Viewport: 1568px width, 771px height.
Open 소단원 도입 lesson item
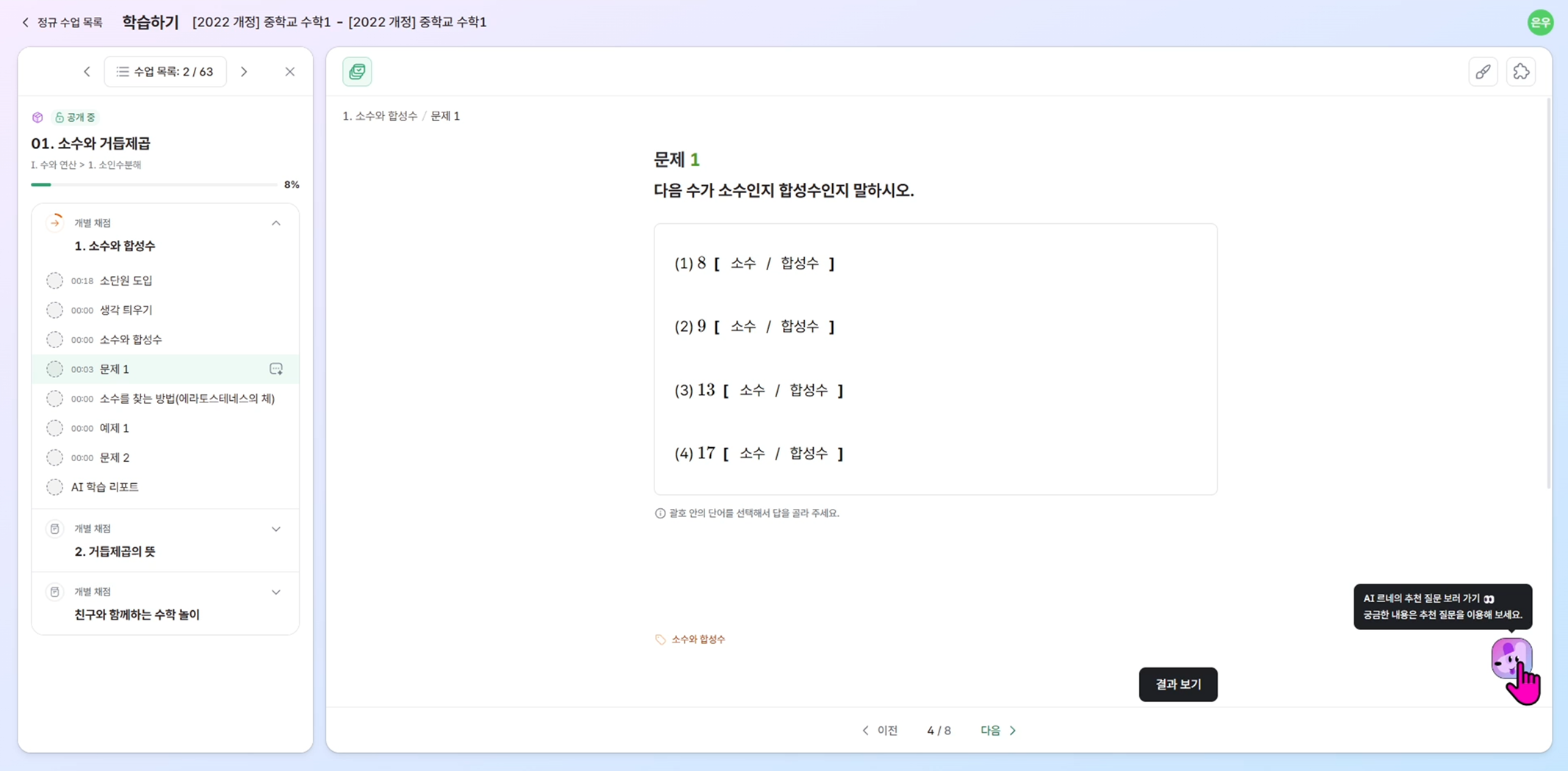165,280
